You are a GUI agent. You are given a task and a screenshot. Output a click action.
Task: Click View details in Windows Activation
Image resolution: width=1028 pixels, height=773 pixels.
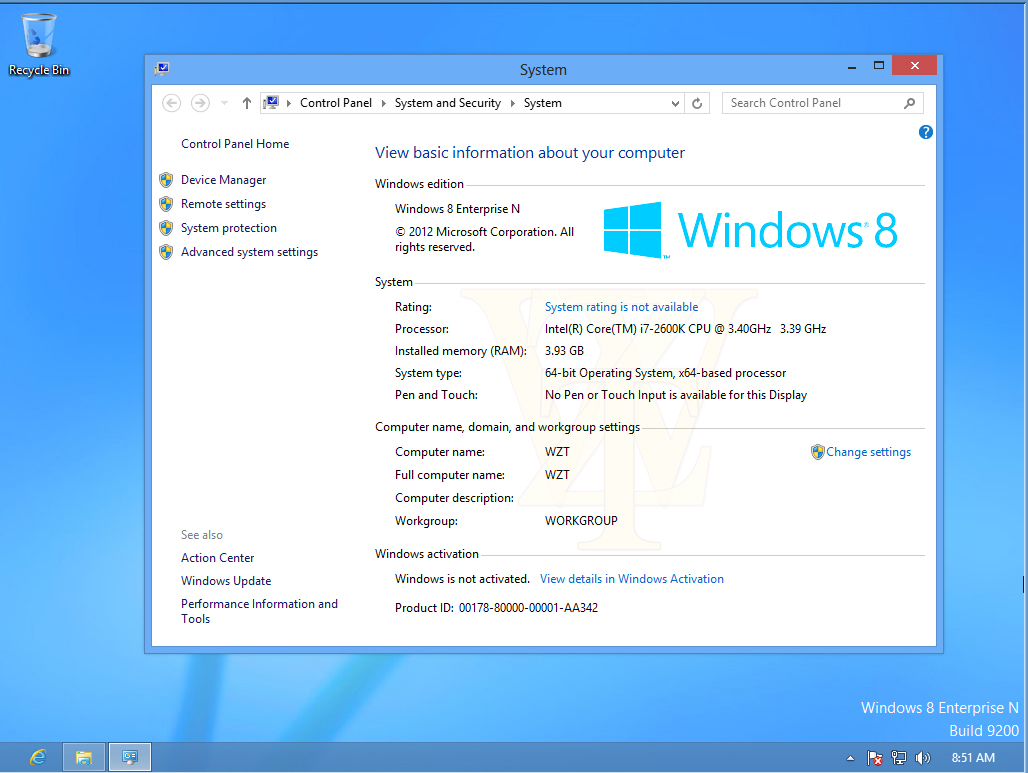pos(631,578)
